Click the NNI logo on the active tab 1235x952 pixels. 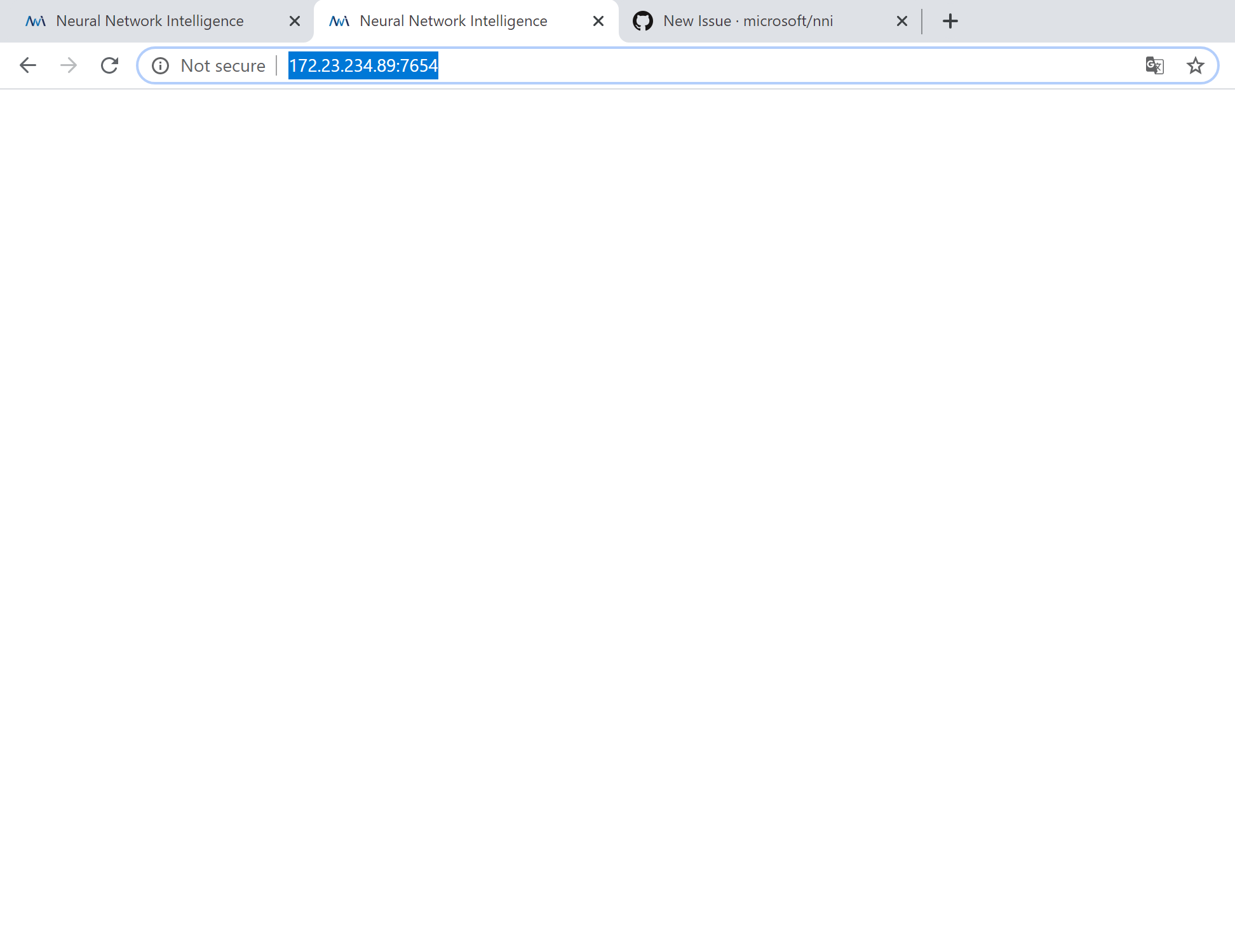point(339,20)
